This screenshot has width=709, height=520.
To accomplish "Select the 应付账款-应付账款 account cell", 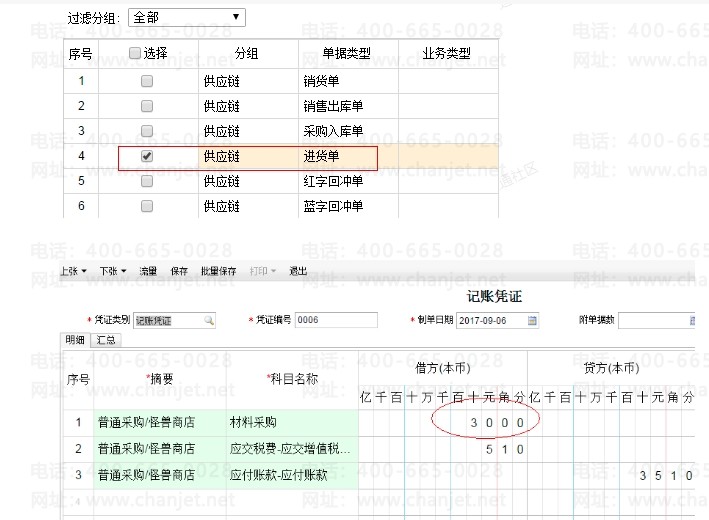I will (293, 475).
